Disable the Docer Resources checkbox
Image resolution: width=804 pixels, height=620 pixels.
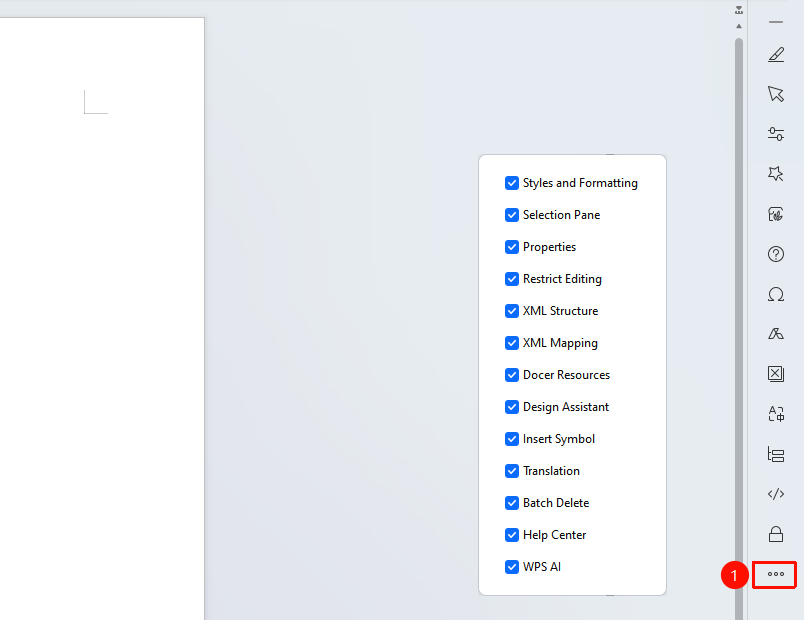pyautogui.click(x=512, y=375)
